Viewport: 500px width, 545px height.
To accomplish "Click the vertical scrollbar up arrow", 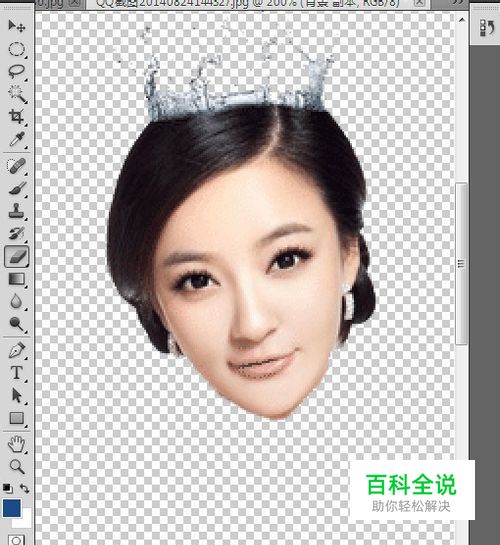I will click(461, 20).
